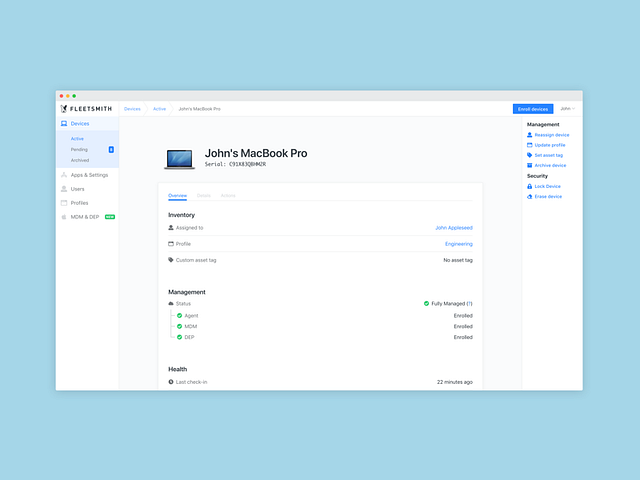Click the DEP Enrolled status text
The image size is (640, 480).
point(463,337)
